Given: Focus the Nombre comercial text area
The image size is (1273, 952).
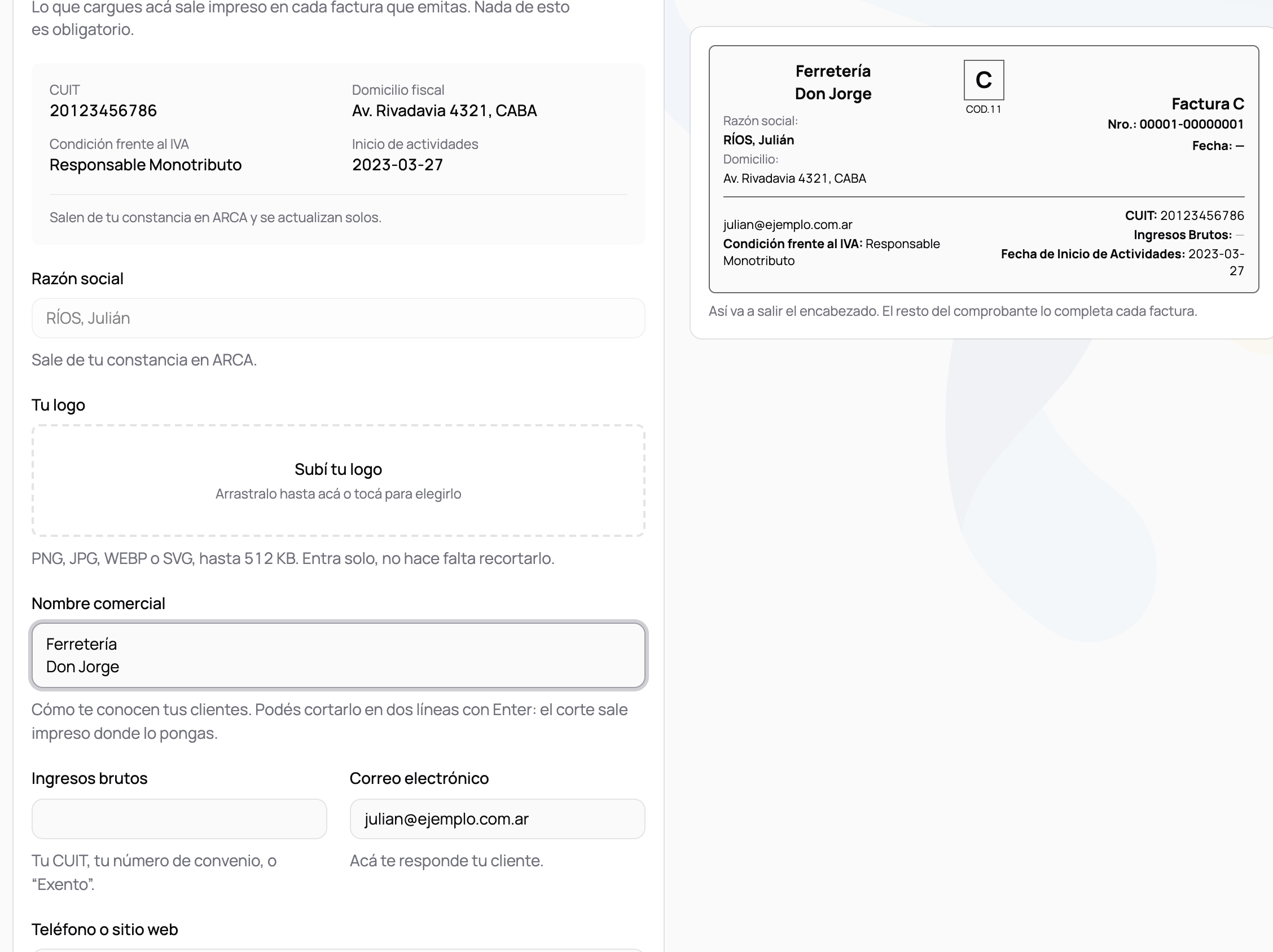Looking at the screenshot, I should click(338, 655).
